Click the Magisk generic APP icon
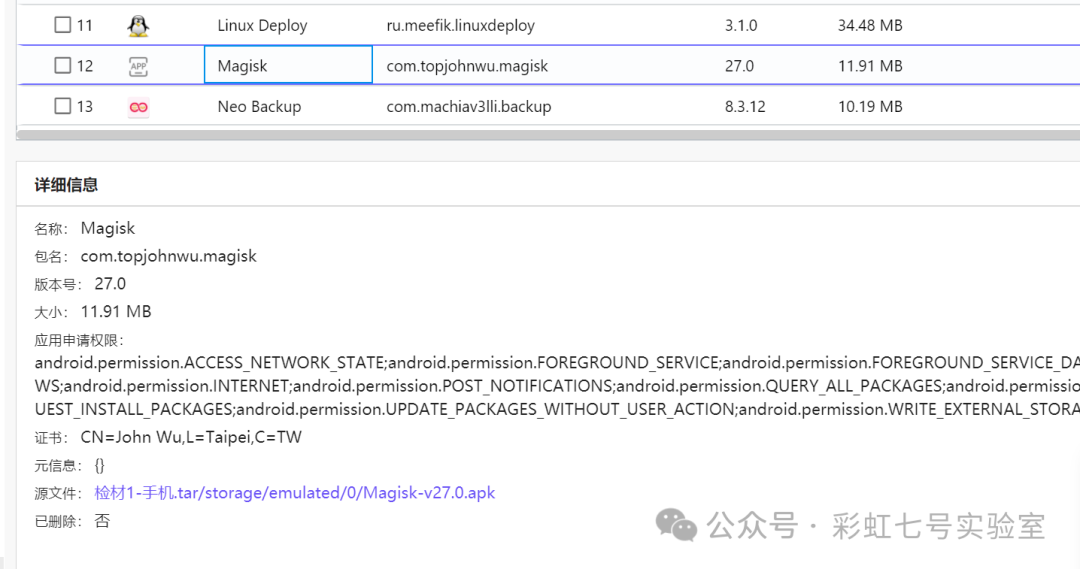The image size is (1080, 569). click(138, 66)
